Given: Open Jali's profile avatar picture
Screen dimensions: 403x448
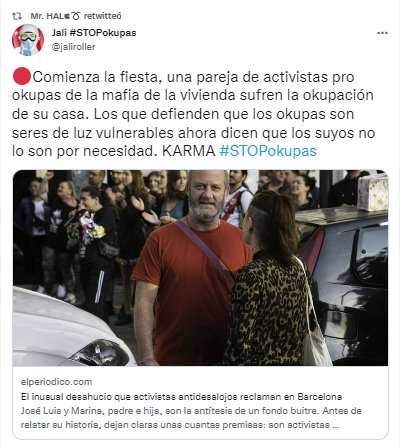Looking at the screenshot, I should click(x=28, y=40).
